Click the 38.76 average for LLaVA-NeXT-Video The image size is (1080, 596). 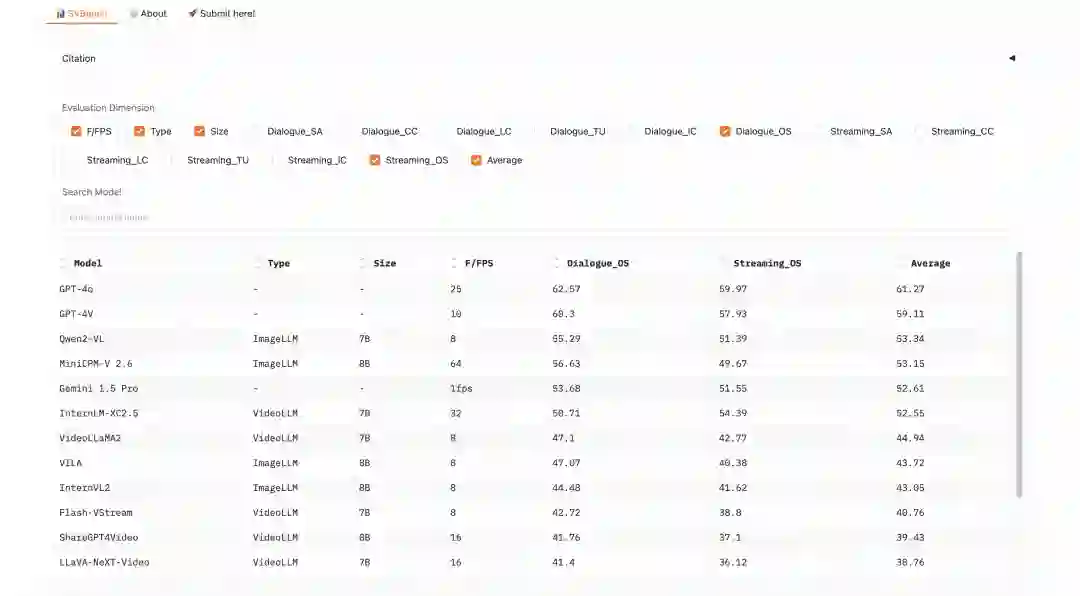(910, 562)
